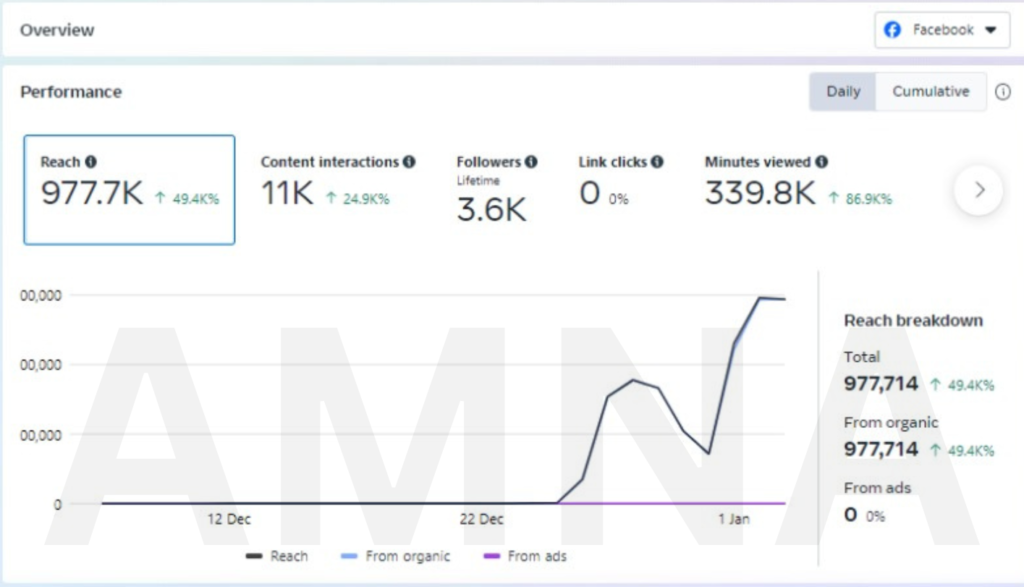Click the Facebook logo icon in dropdown
Viewport: 1024px width, 587px height.
tap(893, 30)
